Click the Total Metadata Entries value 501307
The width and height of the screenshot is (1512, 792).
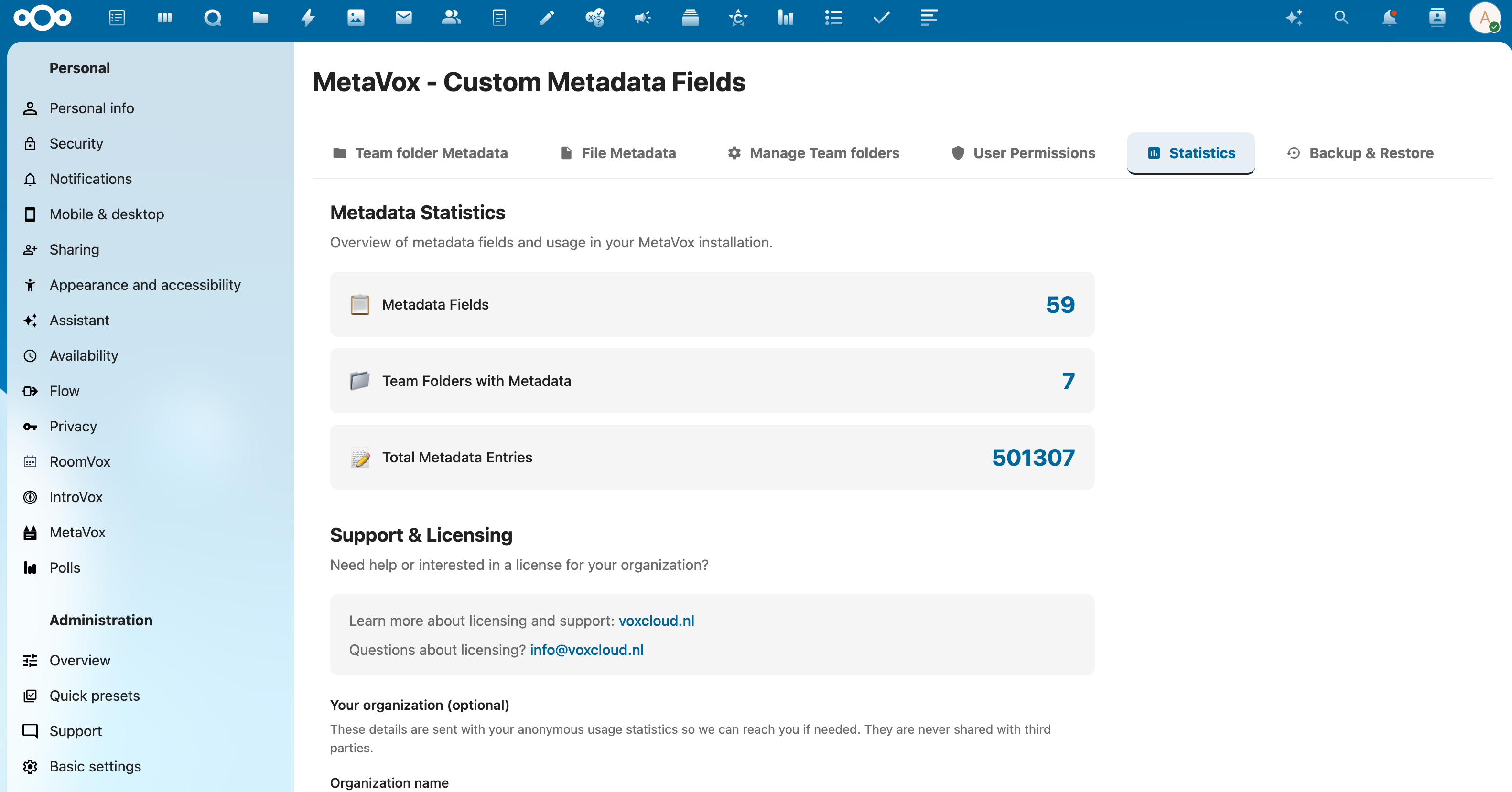point(1033,458)
